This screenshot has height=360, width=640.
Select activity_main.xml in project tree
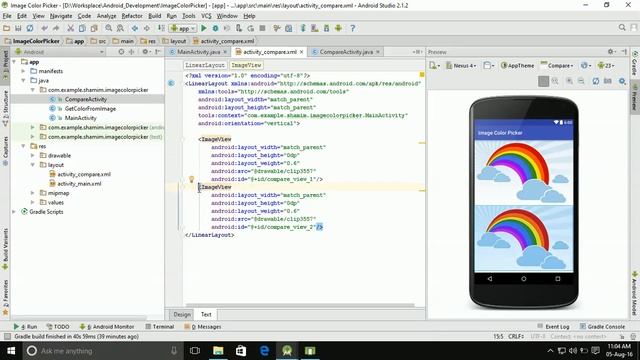[x=79, y=184]
